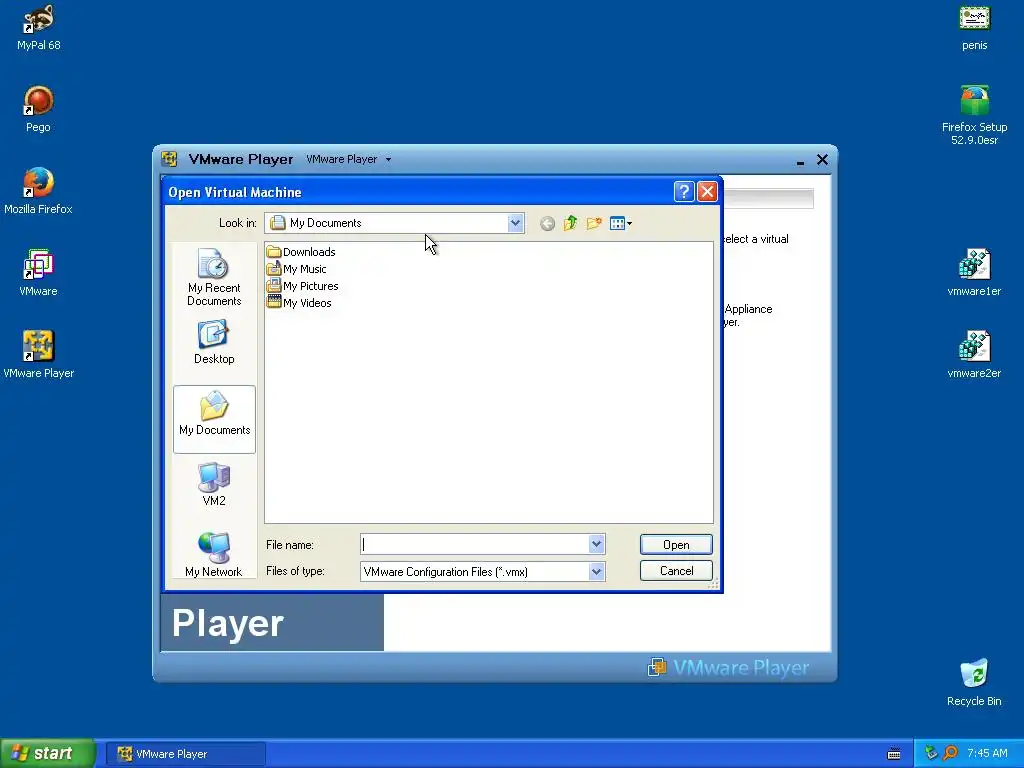Click the safely remove hardware tray icon
Image resolution: width=1024 pixels, height=768 pixels.
tap(931, 753)
